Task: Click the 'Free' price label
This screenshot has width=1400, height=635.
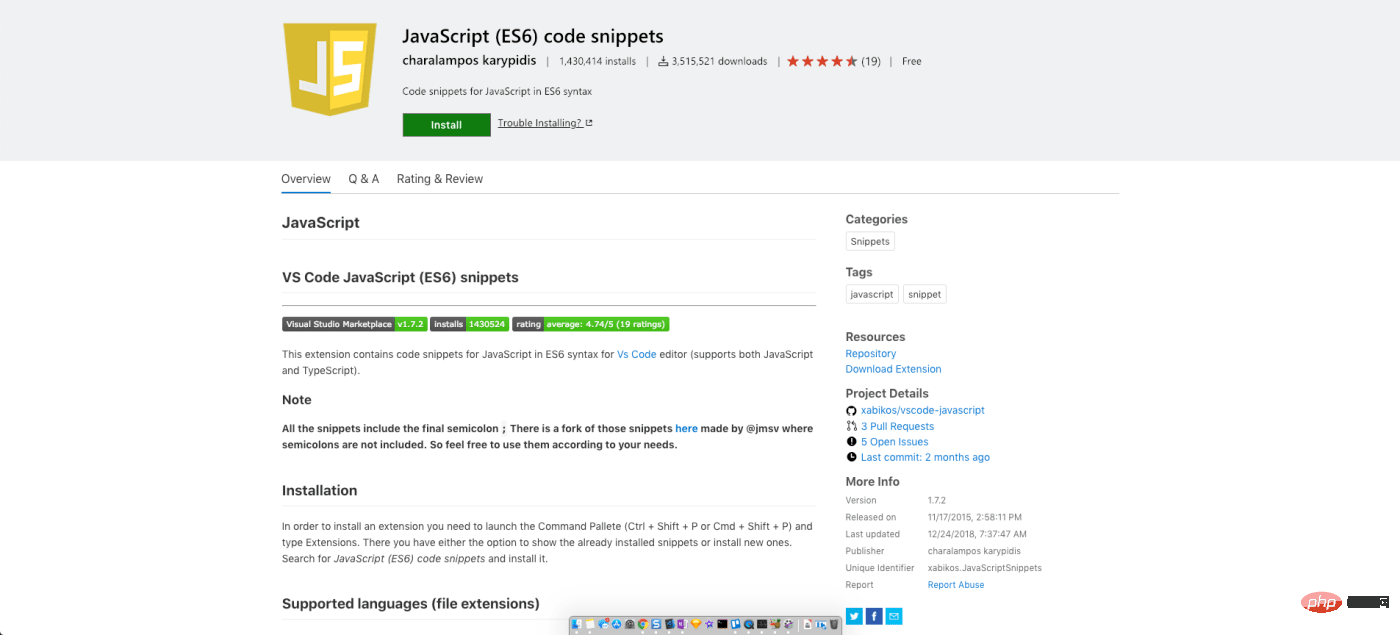Action: (912, 61)
